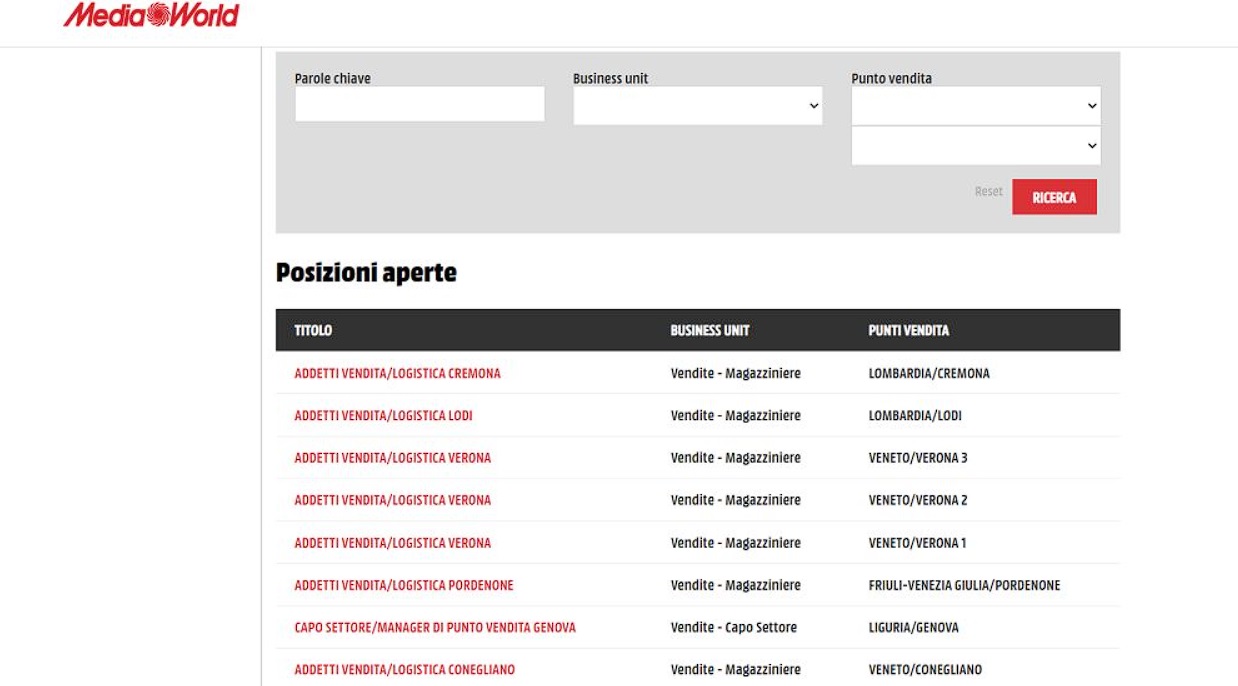
Task: Select FRIULI-VENEZIA GIULIA/PORDENONE cell
Action: pos(964,585)
